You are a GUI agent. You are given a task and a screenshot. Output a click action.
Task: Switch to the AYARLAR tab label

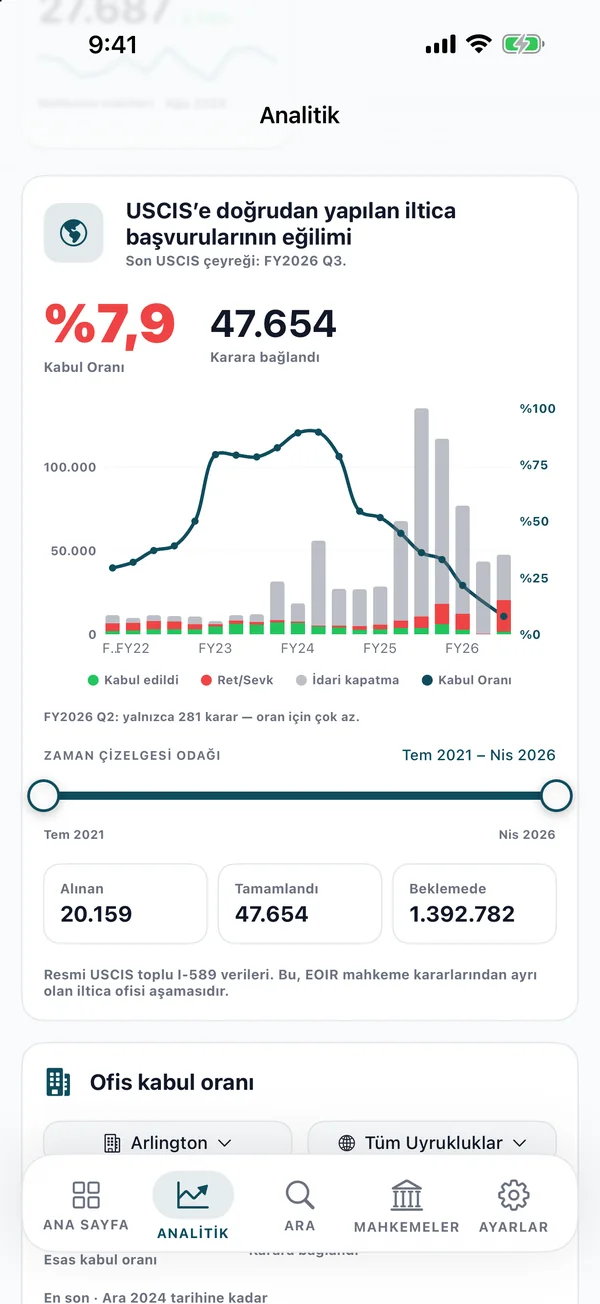click(513, 1227)
